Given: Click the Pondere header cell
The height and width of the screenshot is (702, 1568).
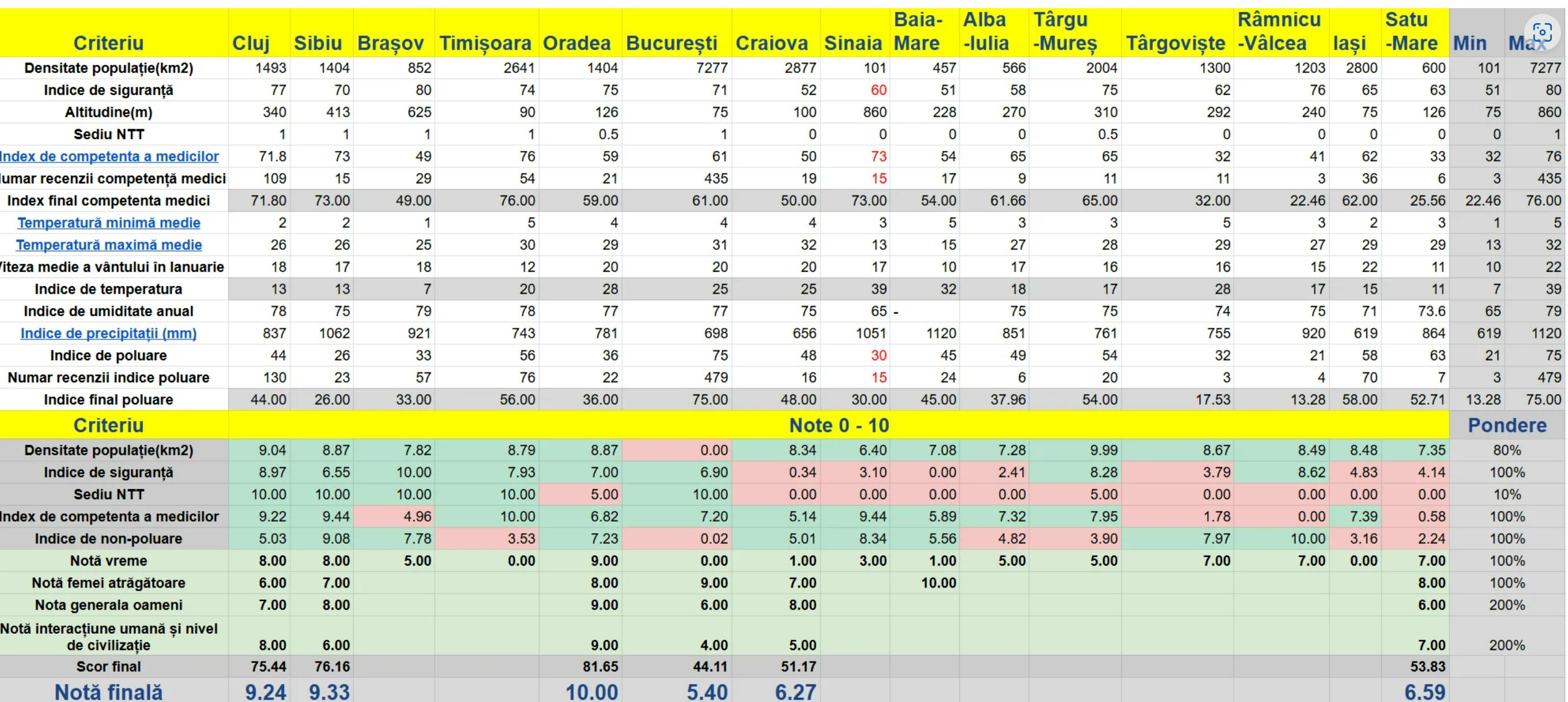Looking at the screenshot, I should pos(1507,425).
